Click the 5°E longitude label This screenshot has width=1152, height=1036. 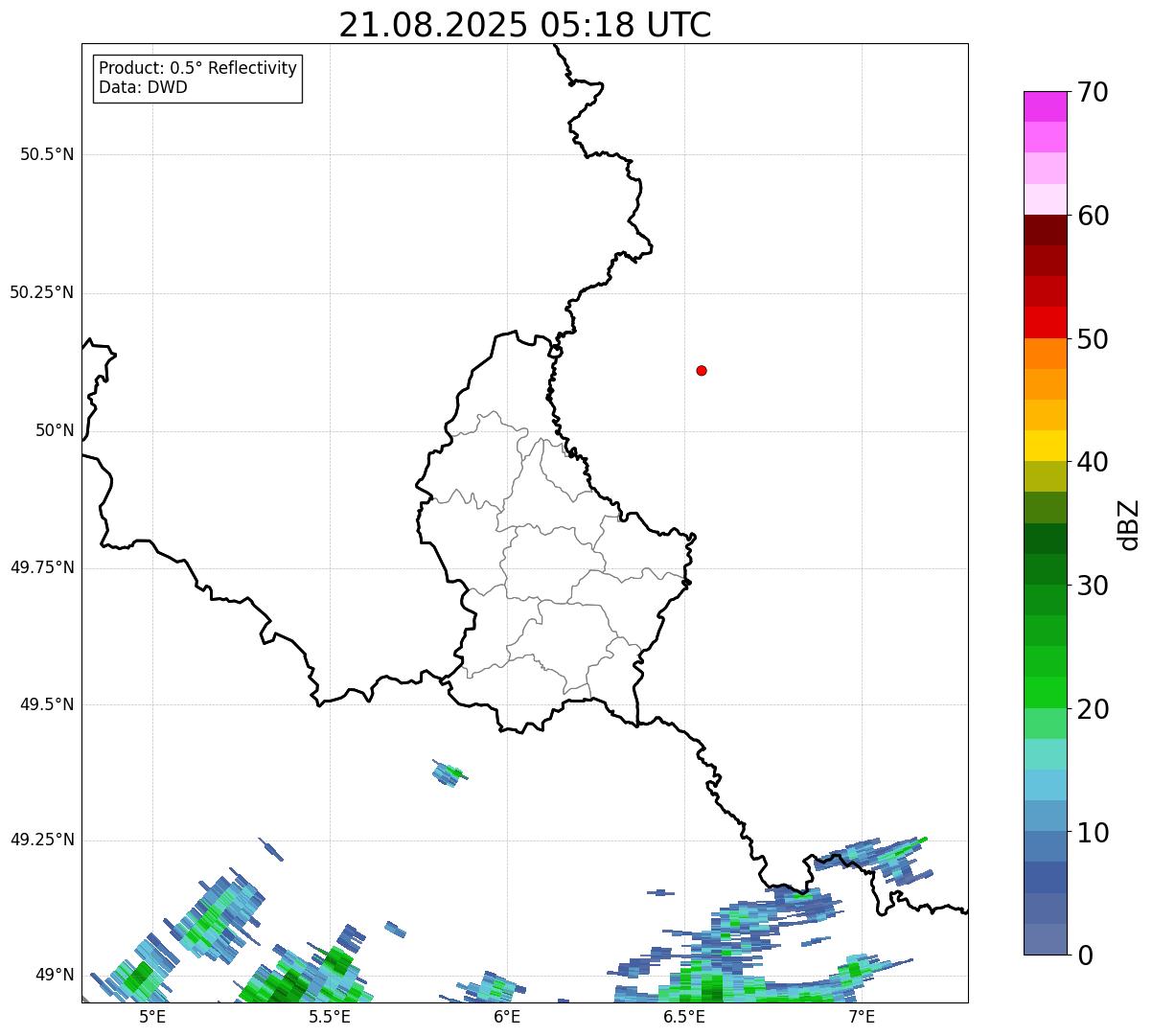152,1017
